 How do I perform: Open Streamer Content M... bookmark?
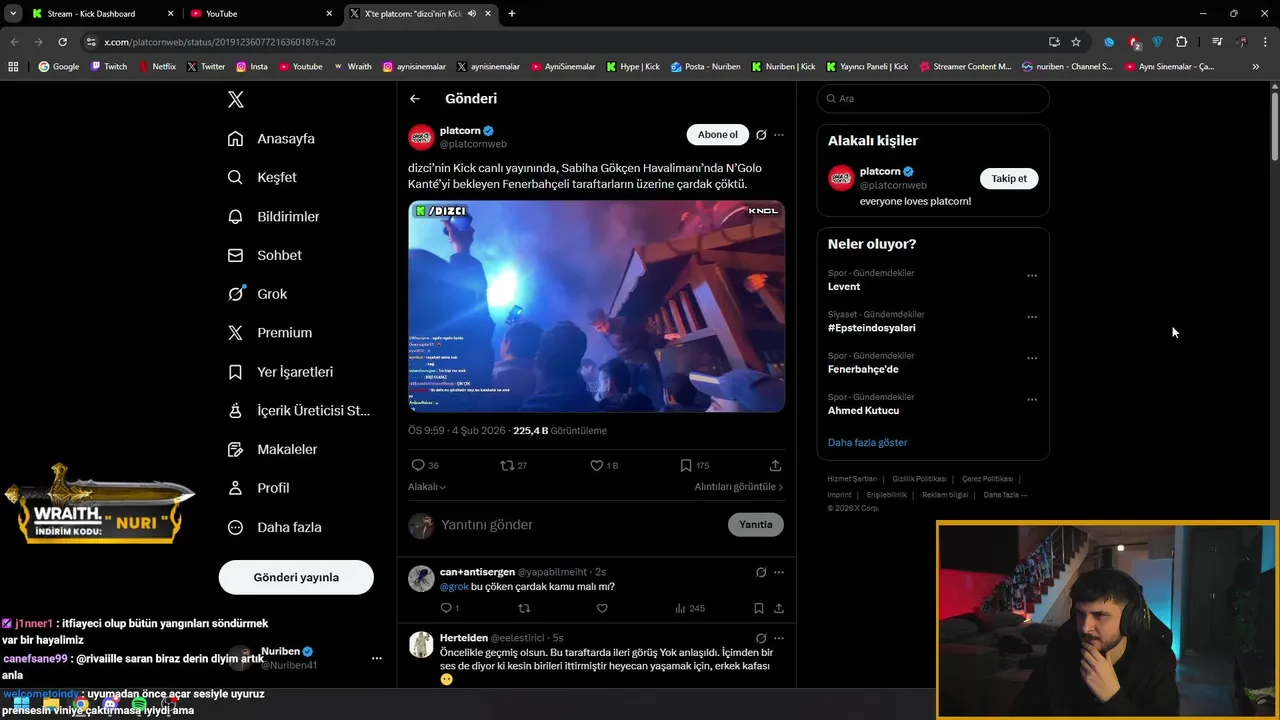(965, 67)
